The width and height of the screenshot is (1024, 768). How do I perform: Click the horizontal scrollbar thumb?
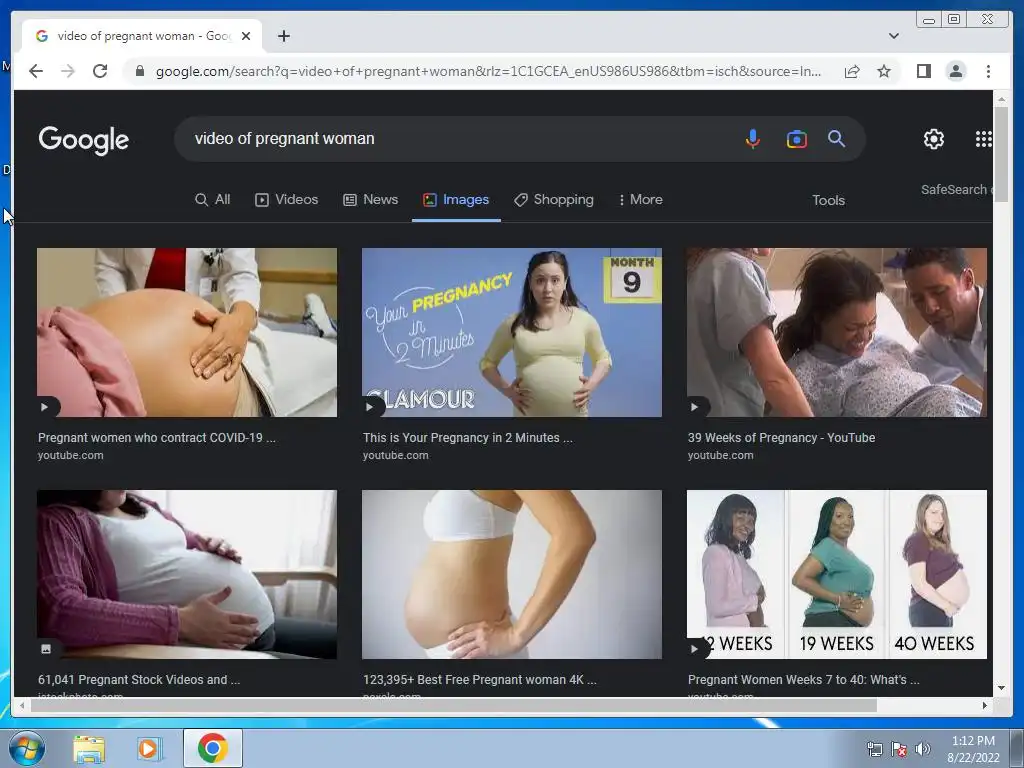(x=453, y=705)
